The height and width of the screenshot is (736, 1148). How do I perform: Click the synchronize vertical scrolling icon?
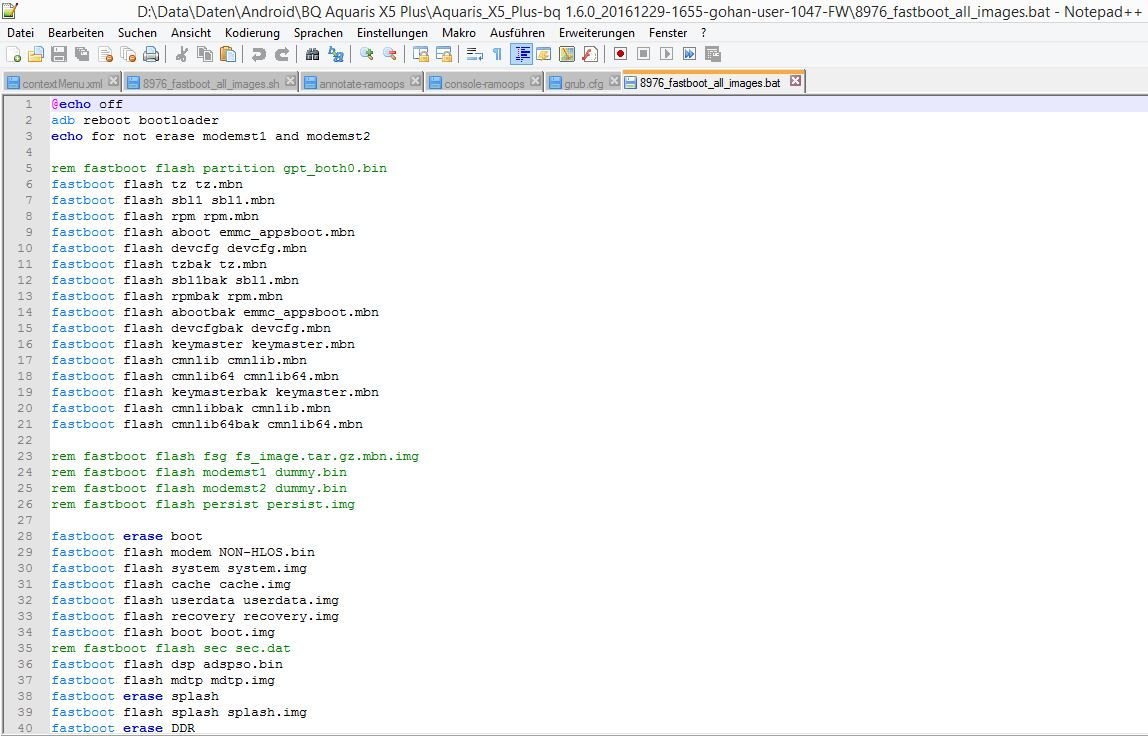point(421,54)
